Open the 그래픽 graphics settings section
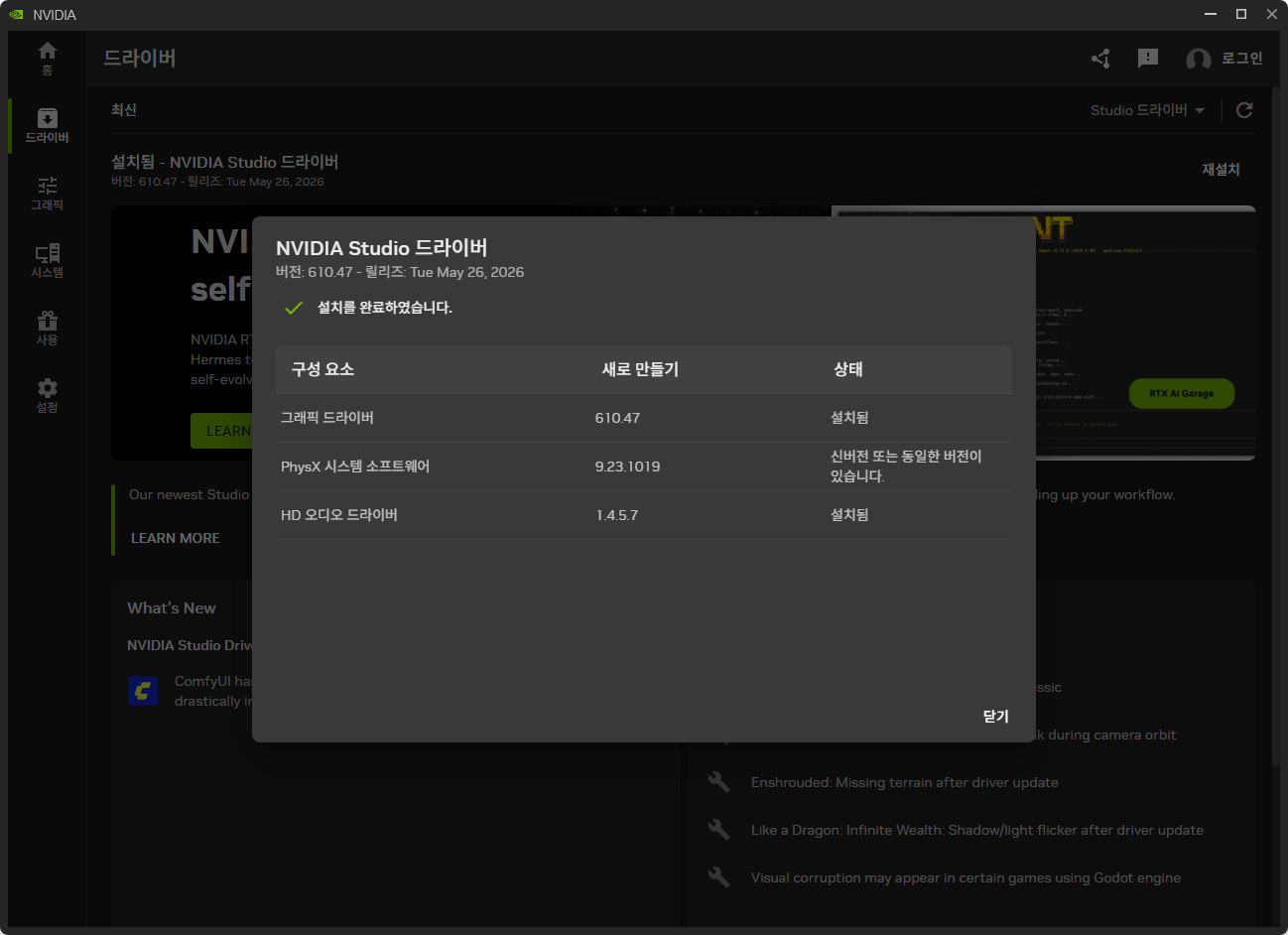 coord(47,194)
